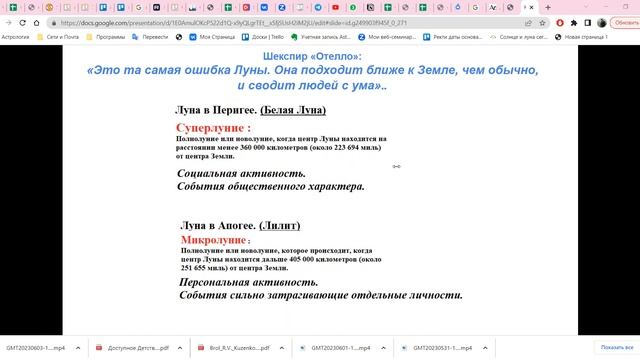Open downloaded Brol_R.V._Kuzenko....pdf file
Screen dimensions: 640x360
coord(234,348)
